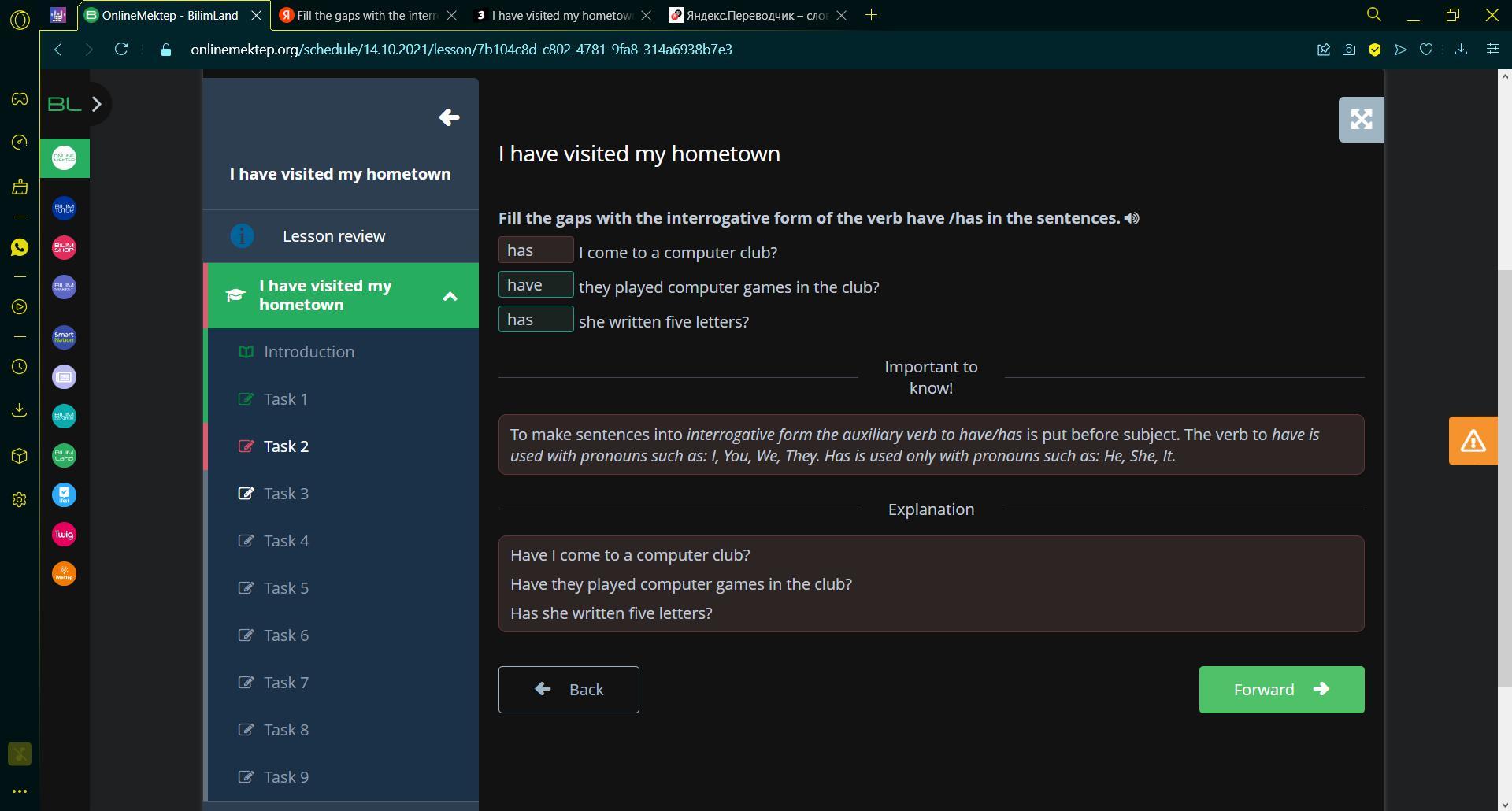The width and height of the screenshot is (1512, 811).
Task: Click the three-dots sidebar setup icon
Action: pyautogui.click(x=20, y=791)
